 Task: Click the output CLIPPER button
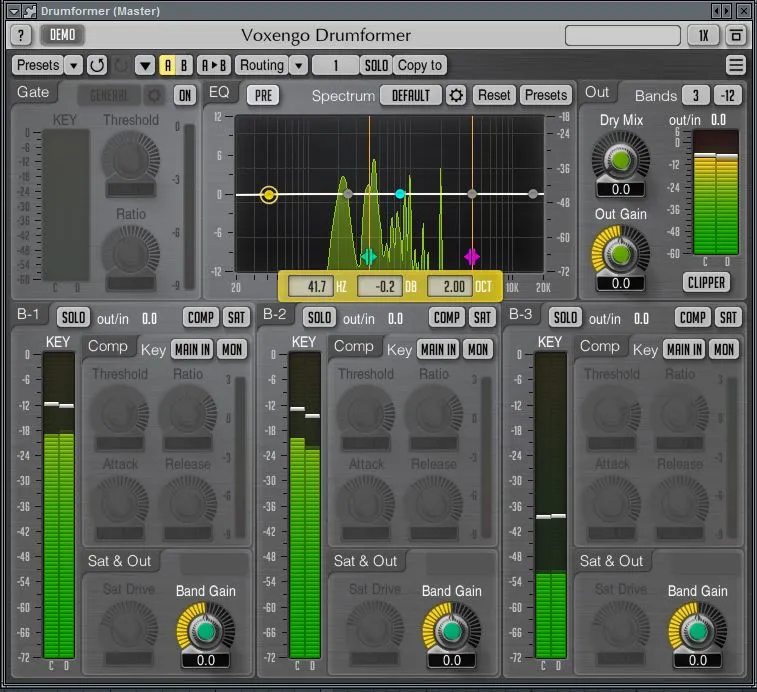click(706, 282)
